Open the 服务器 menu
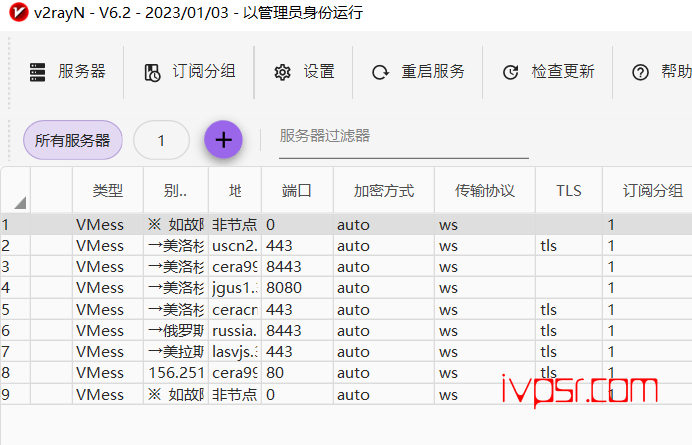 pos(68,72)
